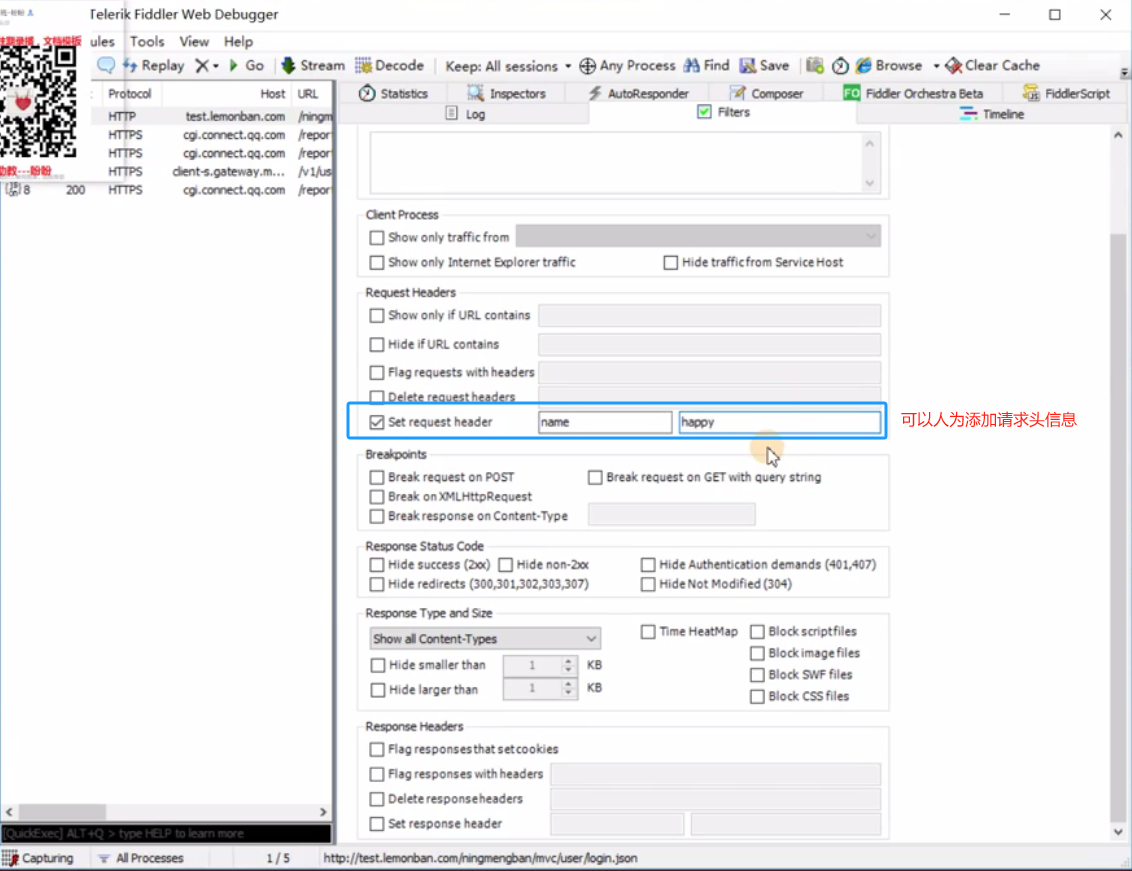The width and height of the screenshot is (1132, 871).
Task: Click the Statistics clock tab icon
Action: pyautogui.click(x=367, y=93)
